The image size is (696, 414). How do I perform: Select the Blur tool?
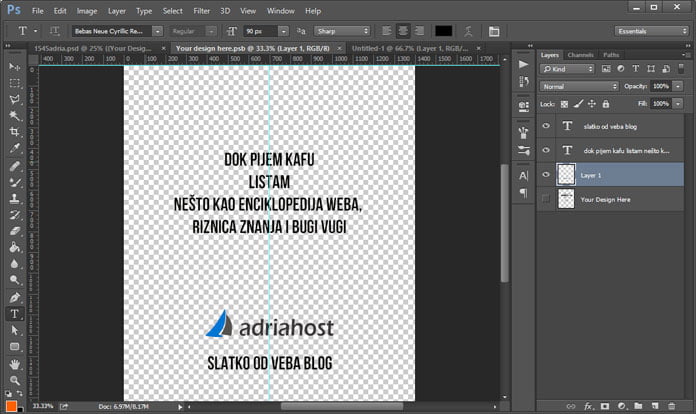[14, 264]
